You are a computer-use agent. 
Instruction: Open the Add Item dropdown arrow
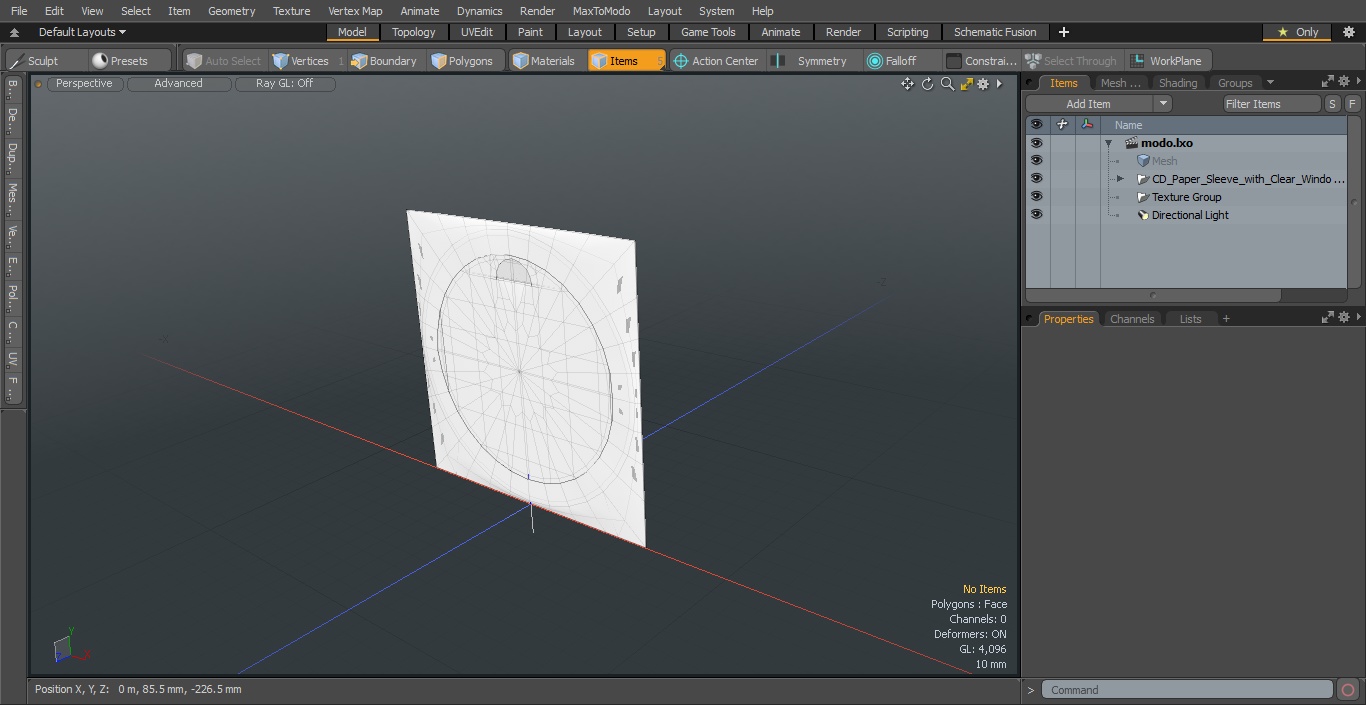click(1163, 104)
